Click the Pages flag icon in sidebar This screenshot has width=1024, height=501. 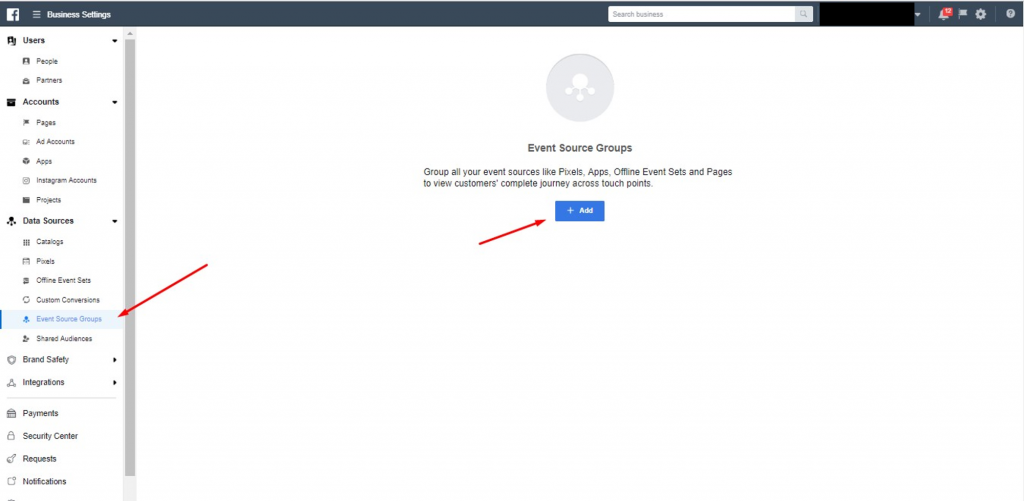26,122
